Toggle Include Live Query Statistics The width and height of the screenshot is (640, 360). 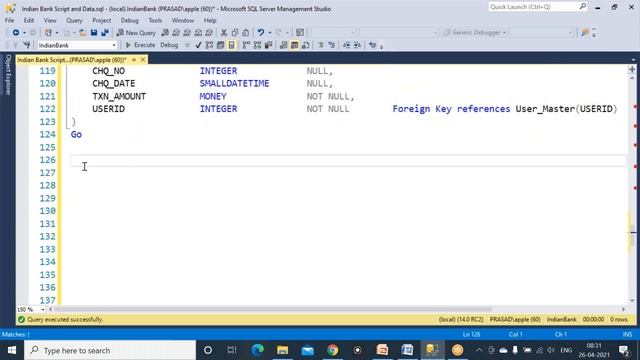pyautogui.click(x=257, y=45)
